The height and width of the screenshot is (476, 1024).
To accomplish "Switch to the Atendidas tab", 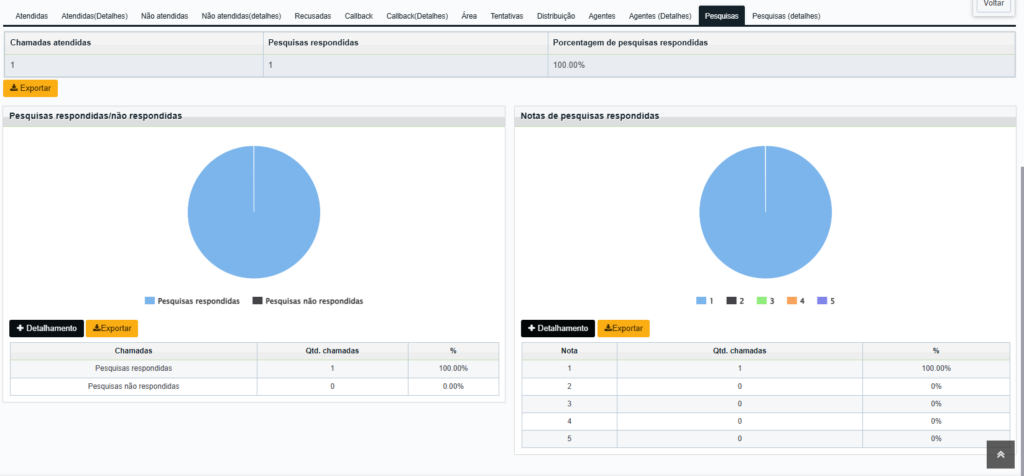I will pyautogui.click(x=31, y=16).
